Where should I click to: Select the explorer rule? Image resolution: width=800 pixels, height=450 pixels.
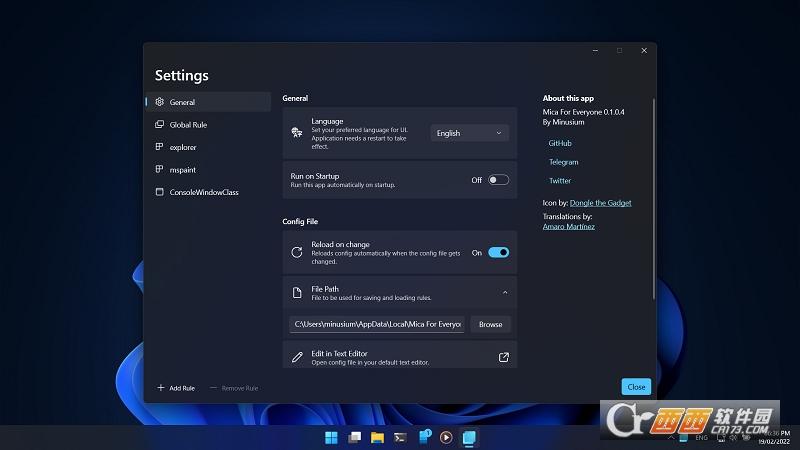[x=208, y=147]
